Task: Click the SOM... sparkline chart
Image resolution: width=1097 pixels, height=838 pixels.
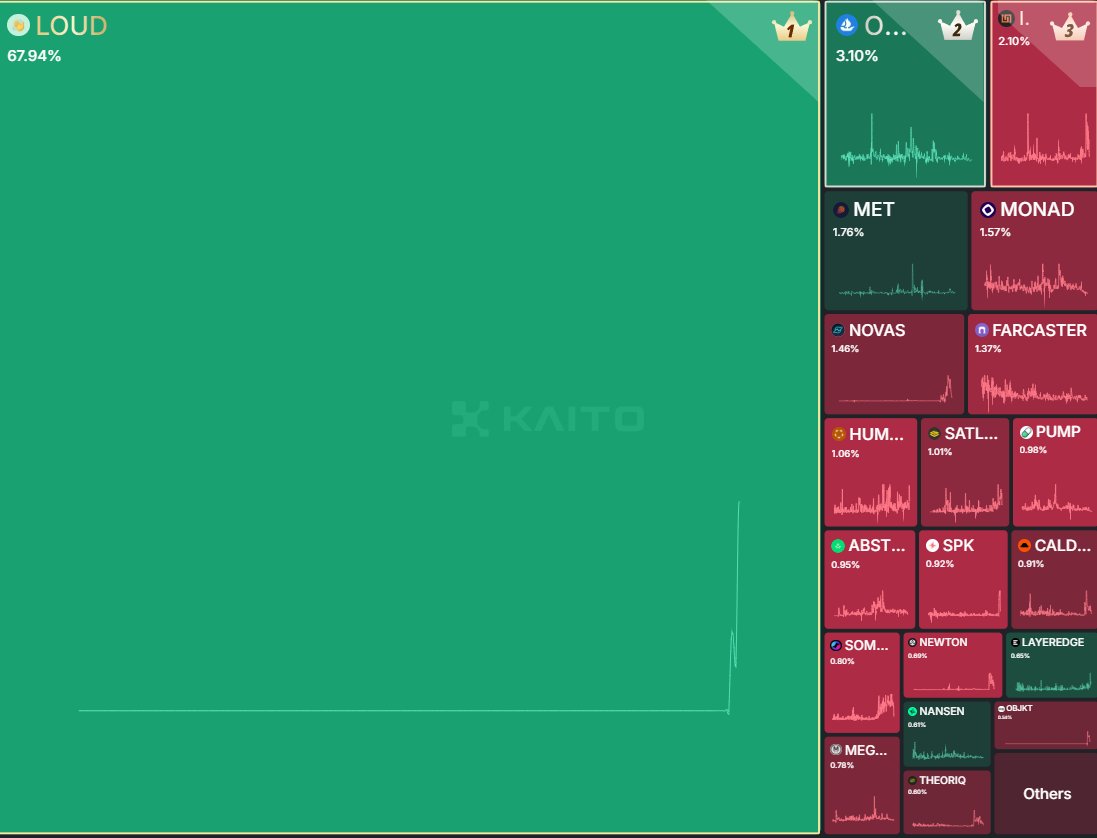Action: pos(863,706)
